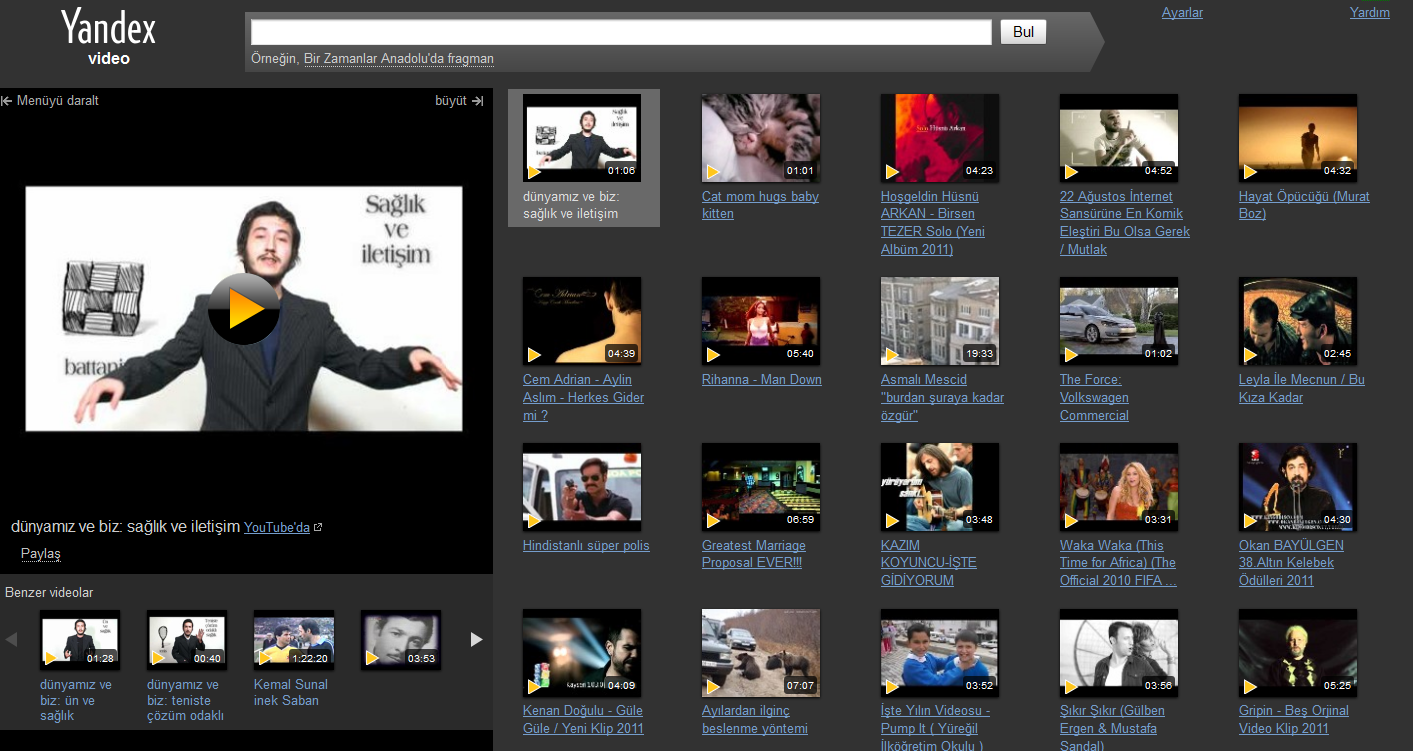Open the 'Asmalı Mescid' video thumbnail

click(940, 321)
